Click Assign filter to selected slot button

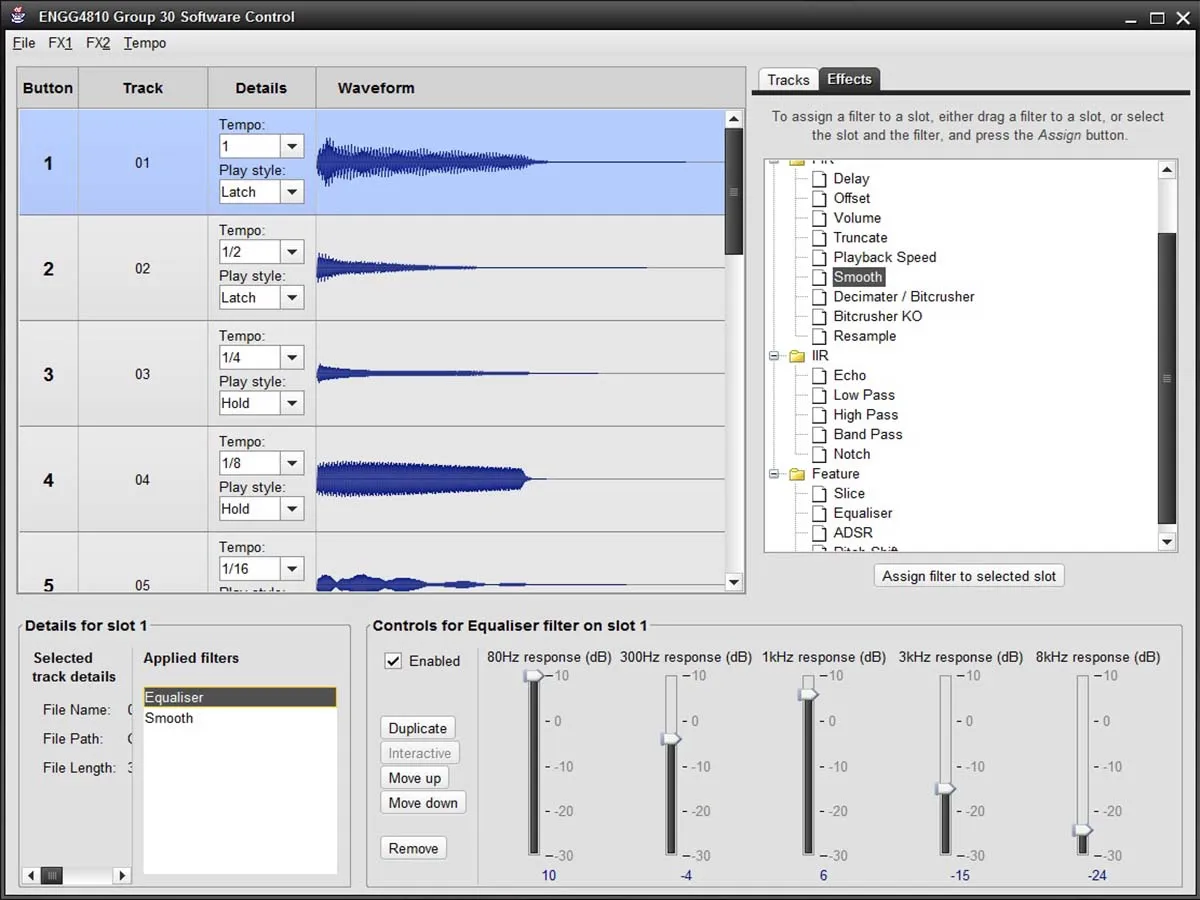[969, 576]
